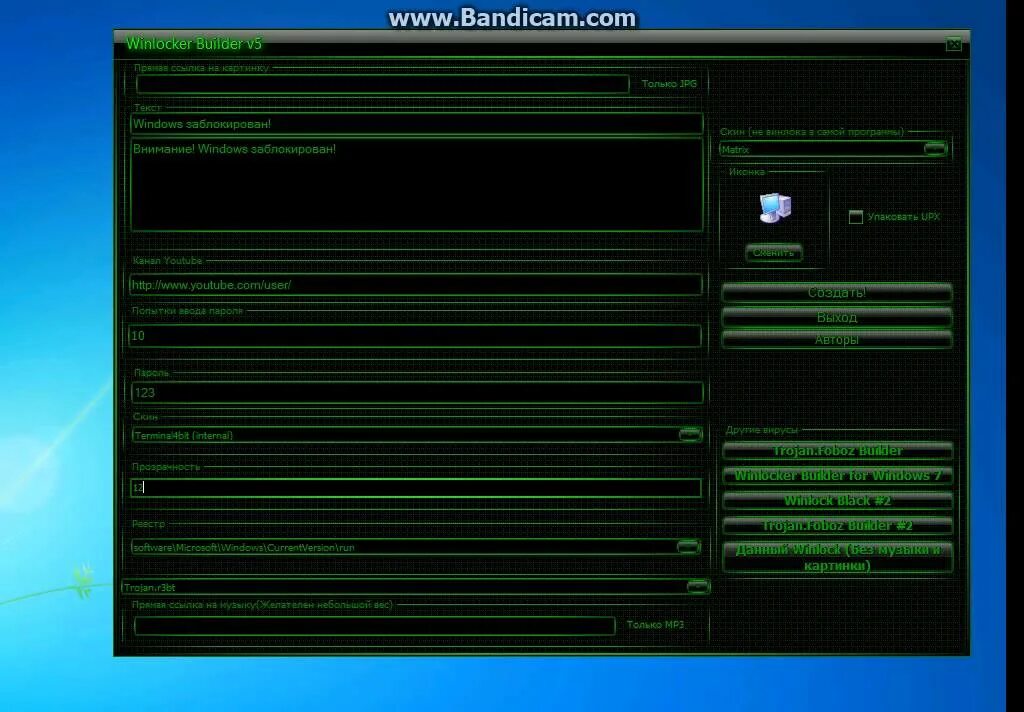Click the 'Канал Youtube' label
Image resolution: width=1024 pixels, height=712 pixels.
tap(167, 261)
